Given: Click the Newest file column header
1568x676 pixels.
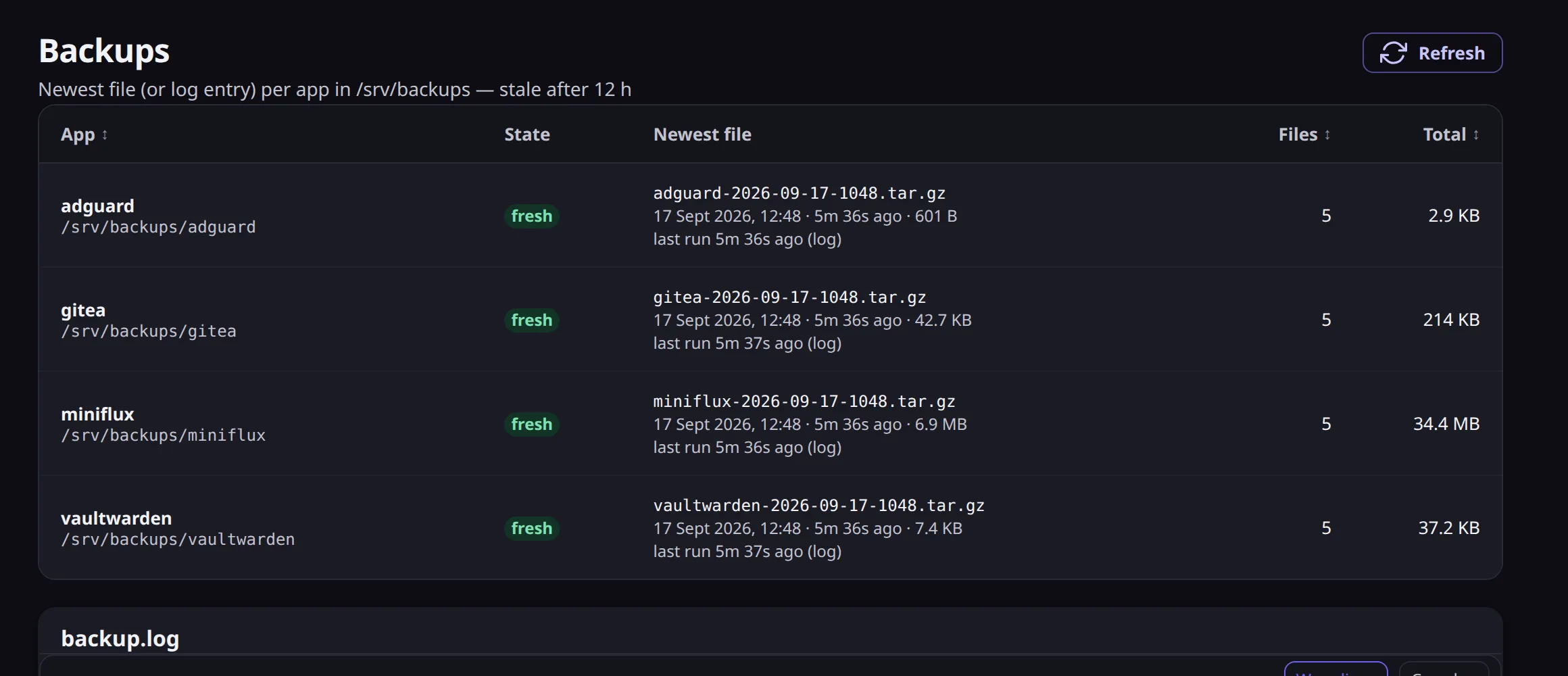Looking at the screenshot, I should click(x=702, y=135).
